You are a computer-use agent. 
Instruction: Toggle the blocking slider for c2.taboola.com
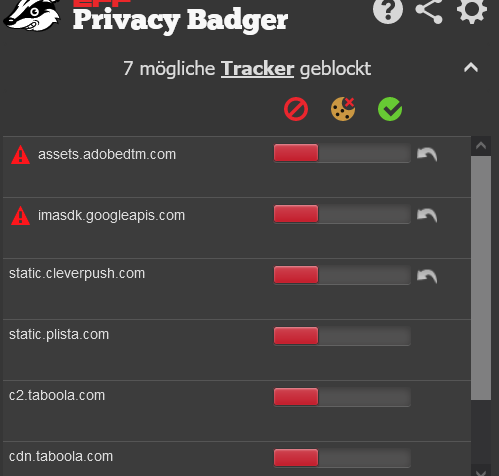click(x=342, y=397)
